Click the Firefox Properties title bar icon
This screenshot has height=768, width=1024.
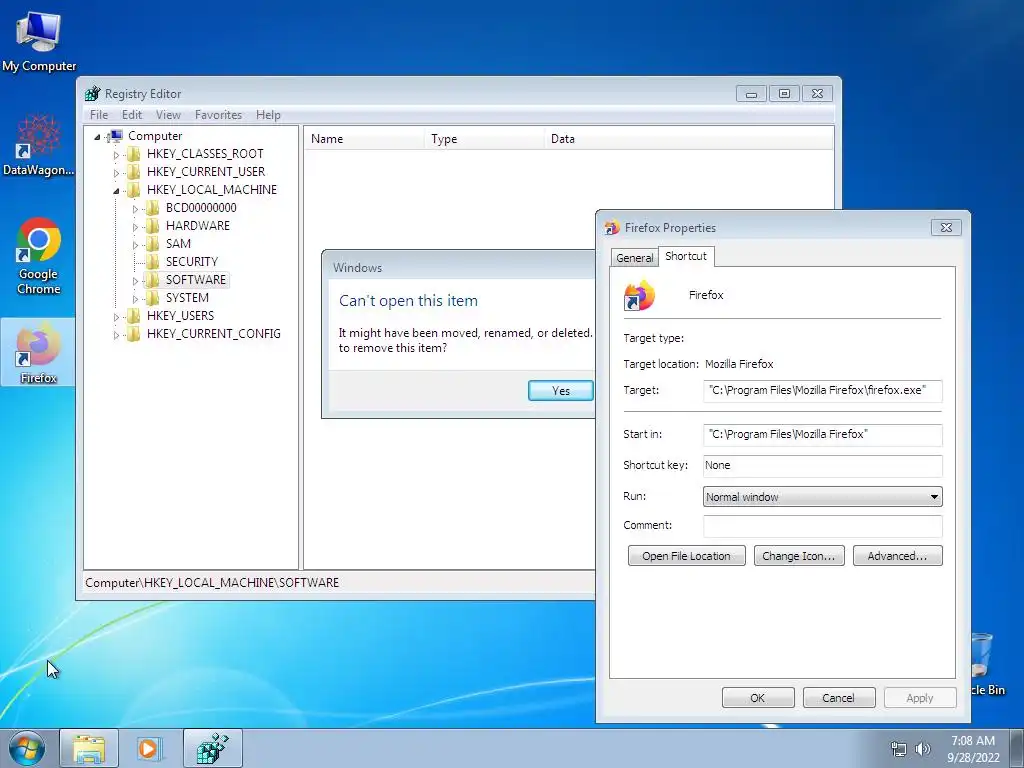point(612,227)
